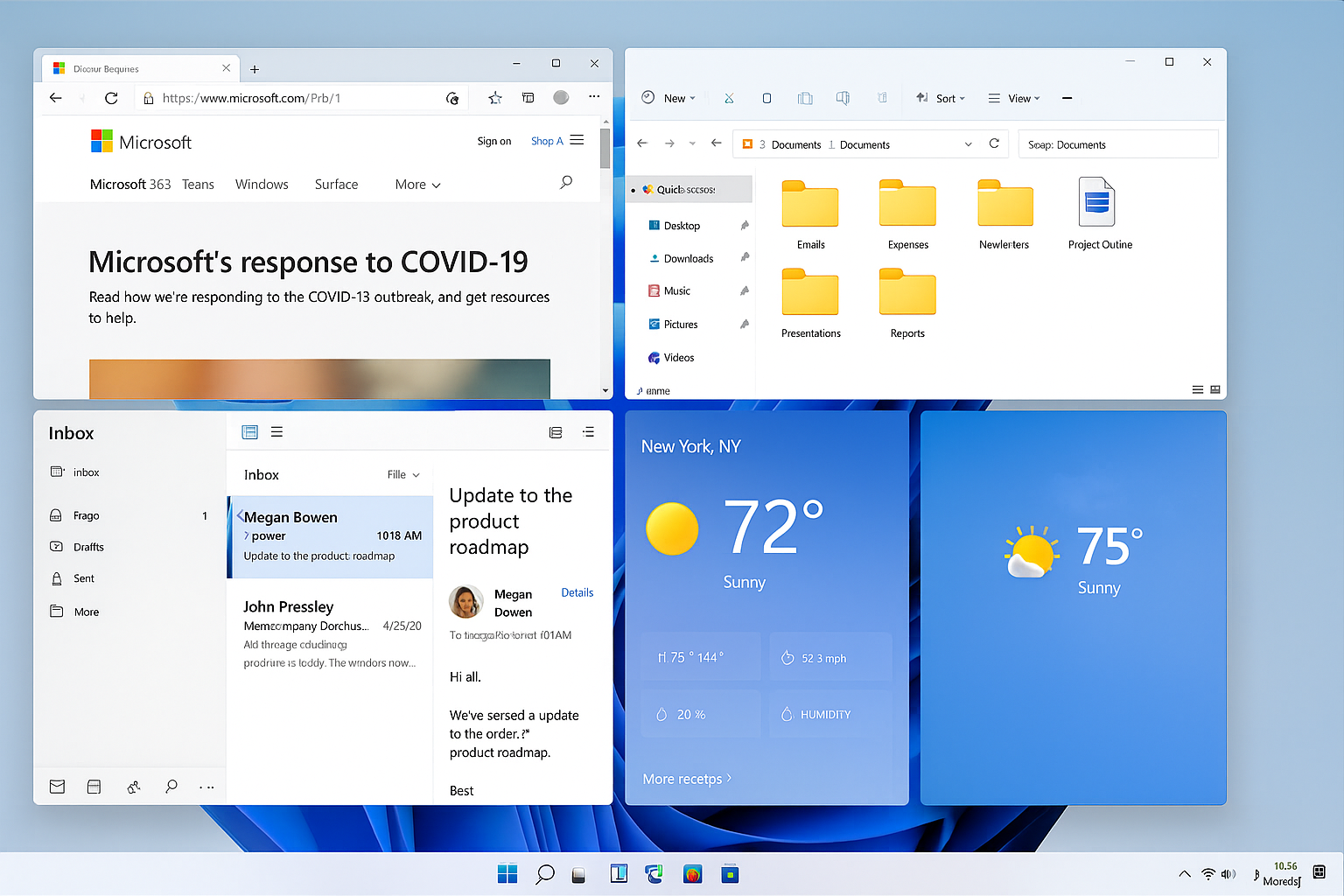The height and width of the screenshot is (896, 1344).
Task: Click the browser back arrow
Action: click(x=56, y=98)
